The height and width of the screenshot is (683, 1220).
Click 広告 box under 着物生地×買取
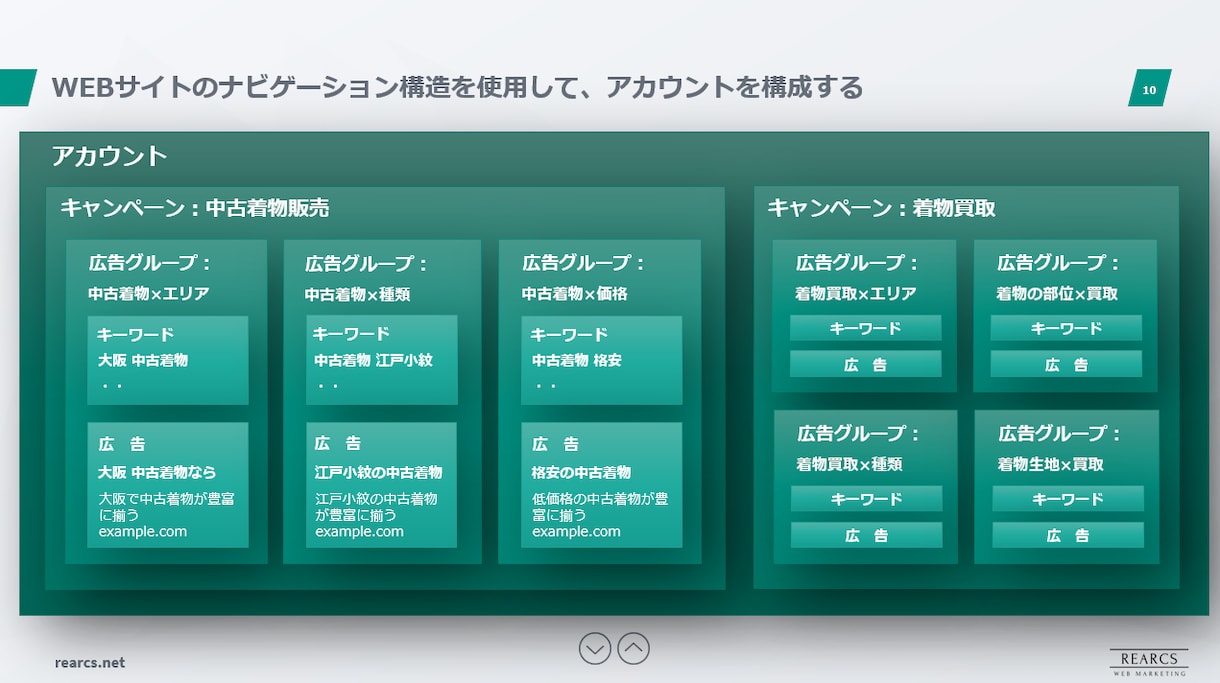1068,535
